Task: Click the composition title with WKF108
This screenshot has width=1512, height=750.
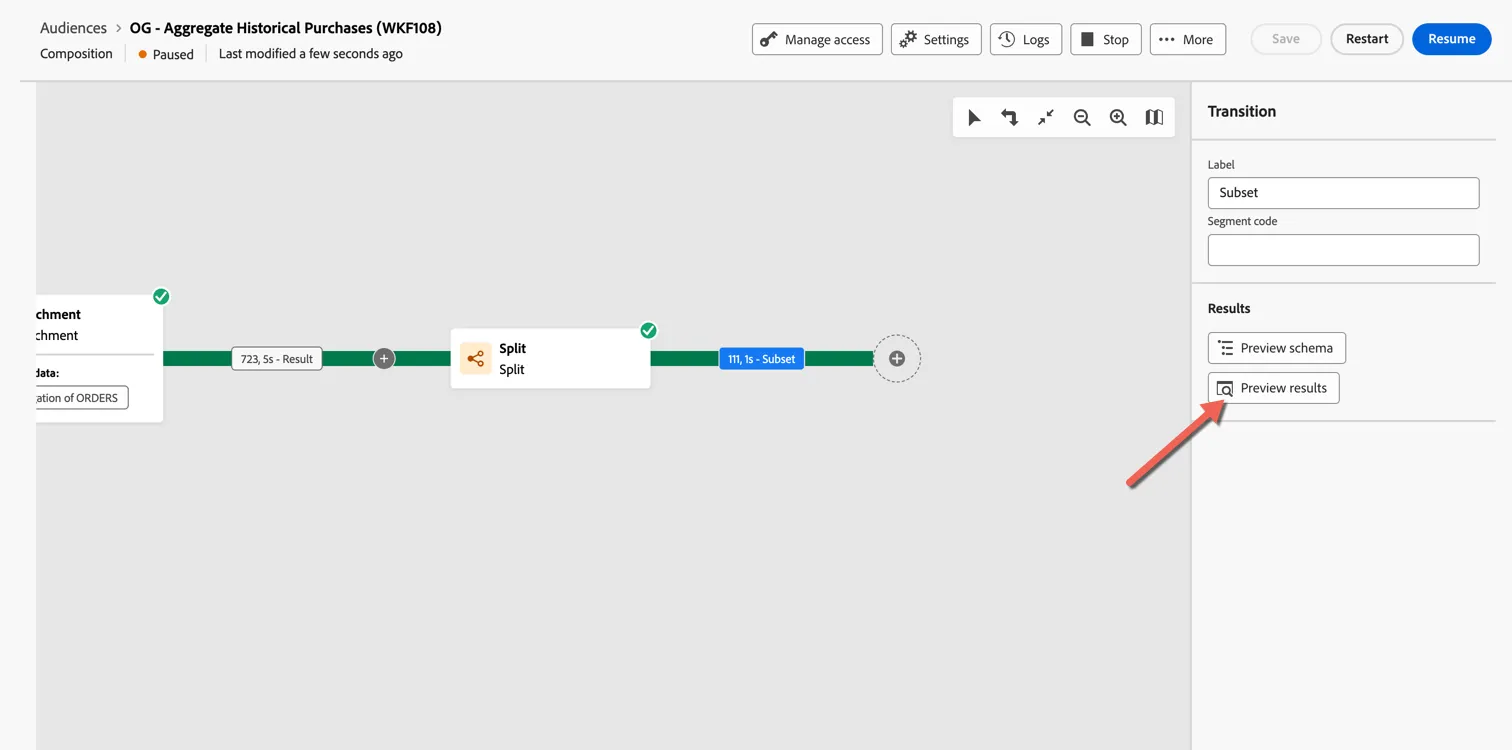Action: pyautogui.click(x=286, y=28)
